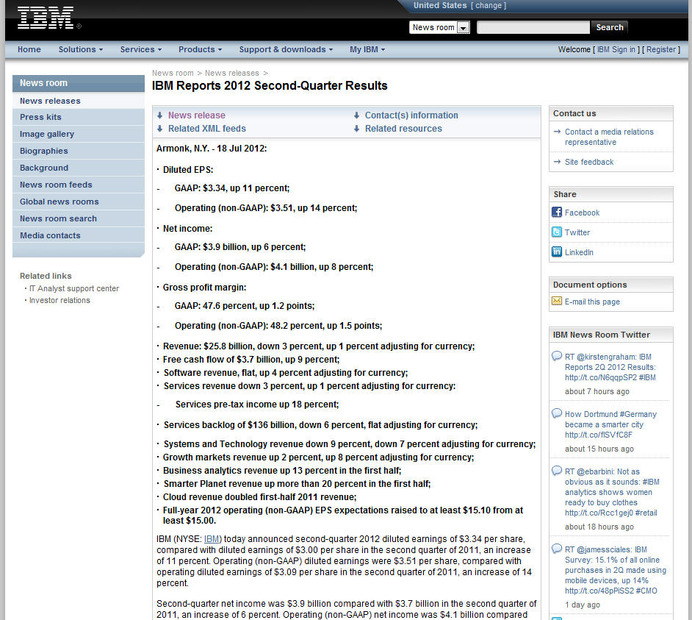Image resolution: width=692 pixels, height=620 pixels.
Task: Open t.co/48pPiSS2 tweet link
Action: [599, 591]
